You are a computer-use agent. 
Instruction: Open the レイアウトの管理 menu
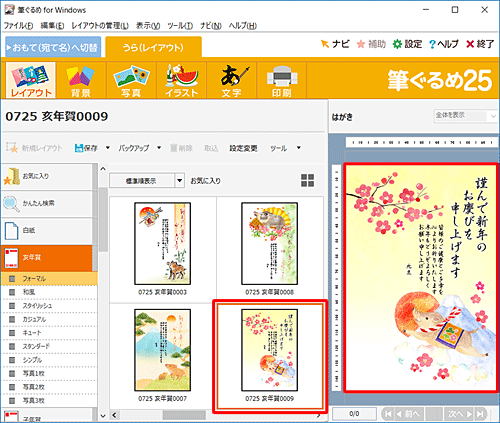(x=100, y=26)
